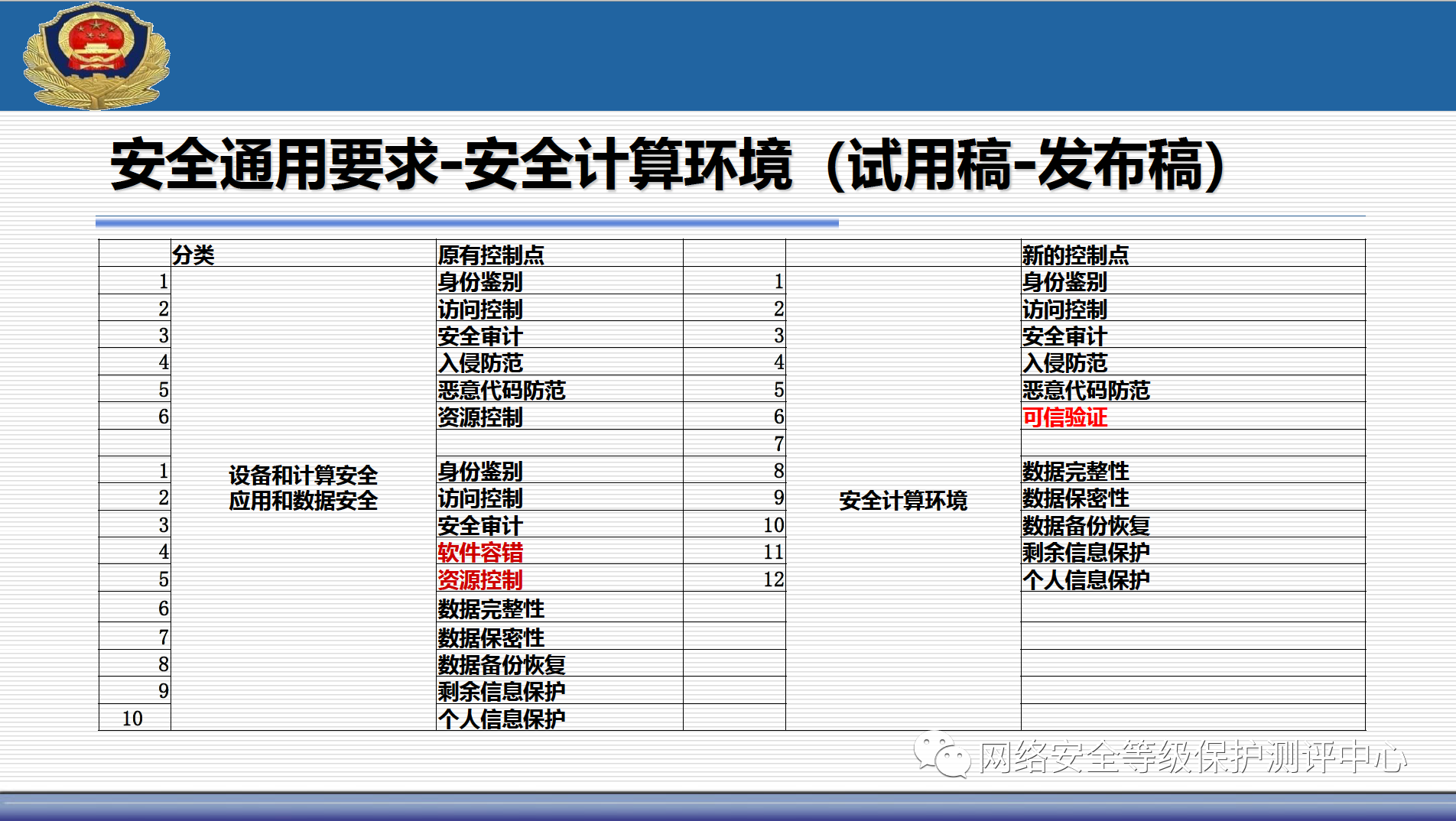Click 剩余信息保护 in the 原有控制点 column
Viewport: 1456px width, 821px height.
tap(502, 691)
